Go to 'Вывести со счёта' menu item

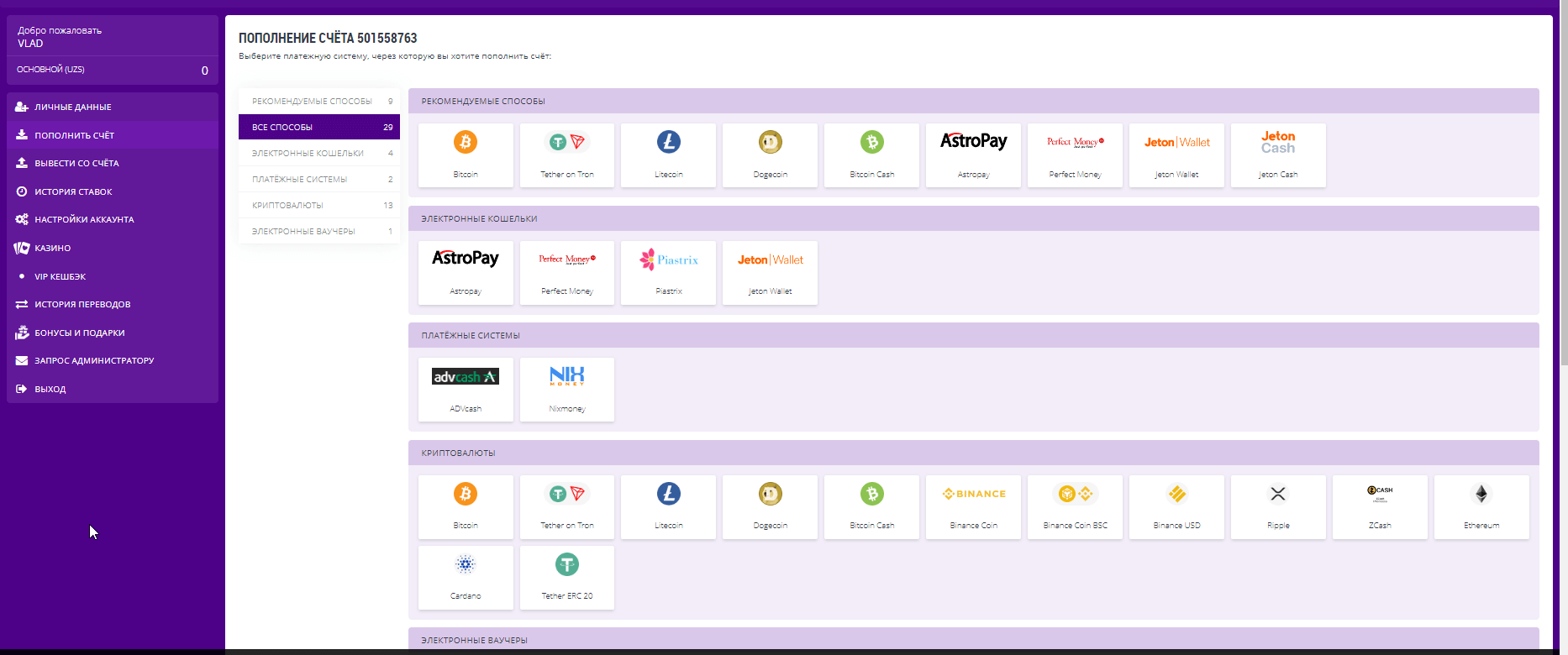[x=76, y=163]
